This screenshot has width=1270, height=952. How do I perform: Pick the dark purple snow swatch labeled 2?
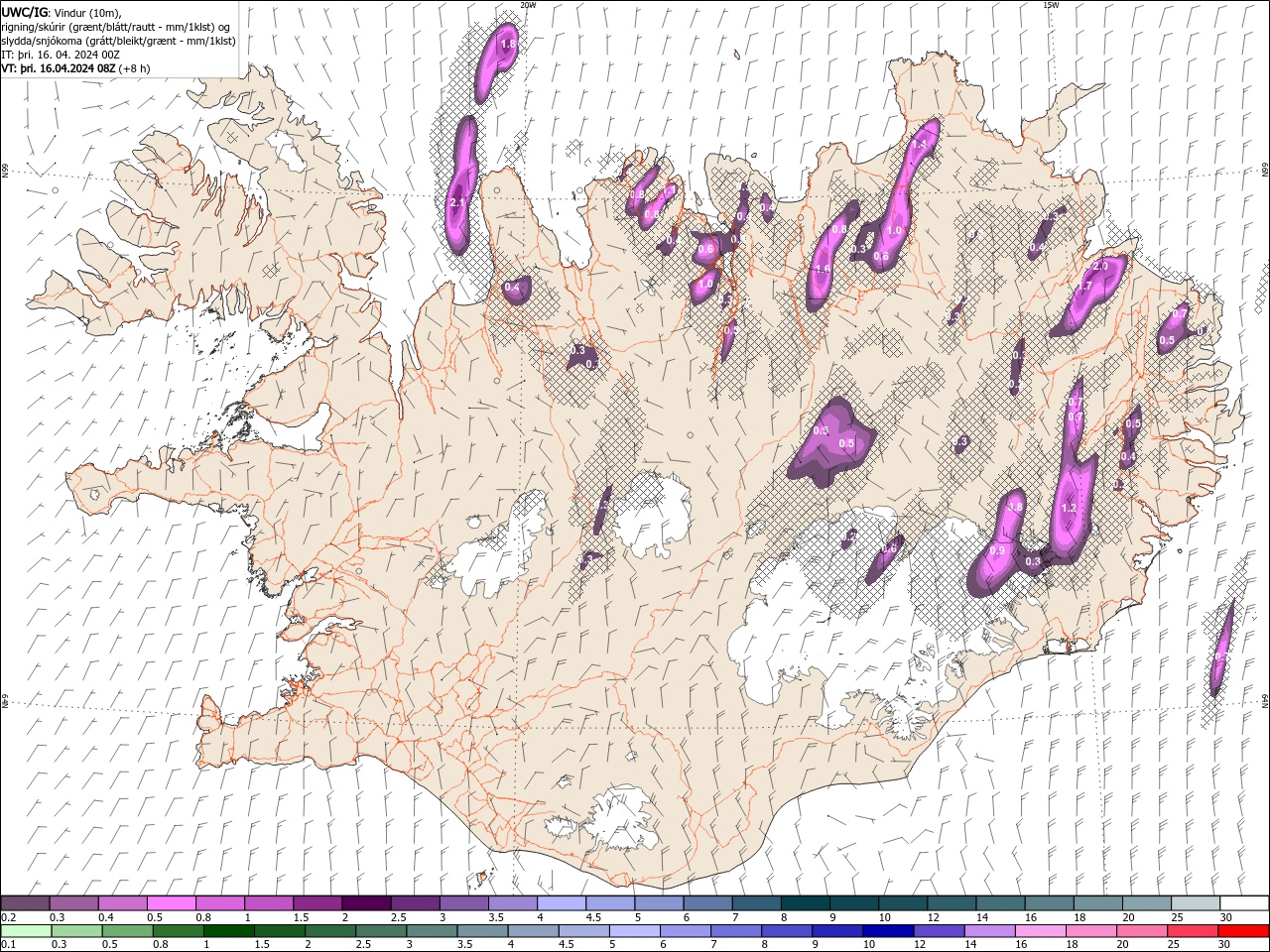pyautogui.click(x=365, y=903)
